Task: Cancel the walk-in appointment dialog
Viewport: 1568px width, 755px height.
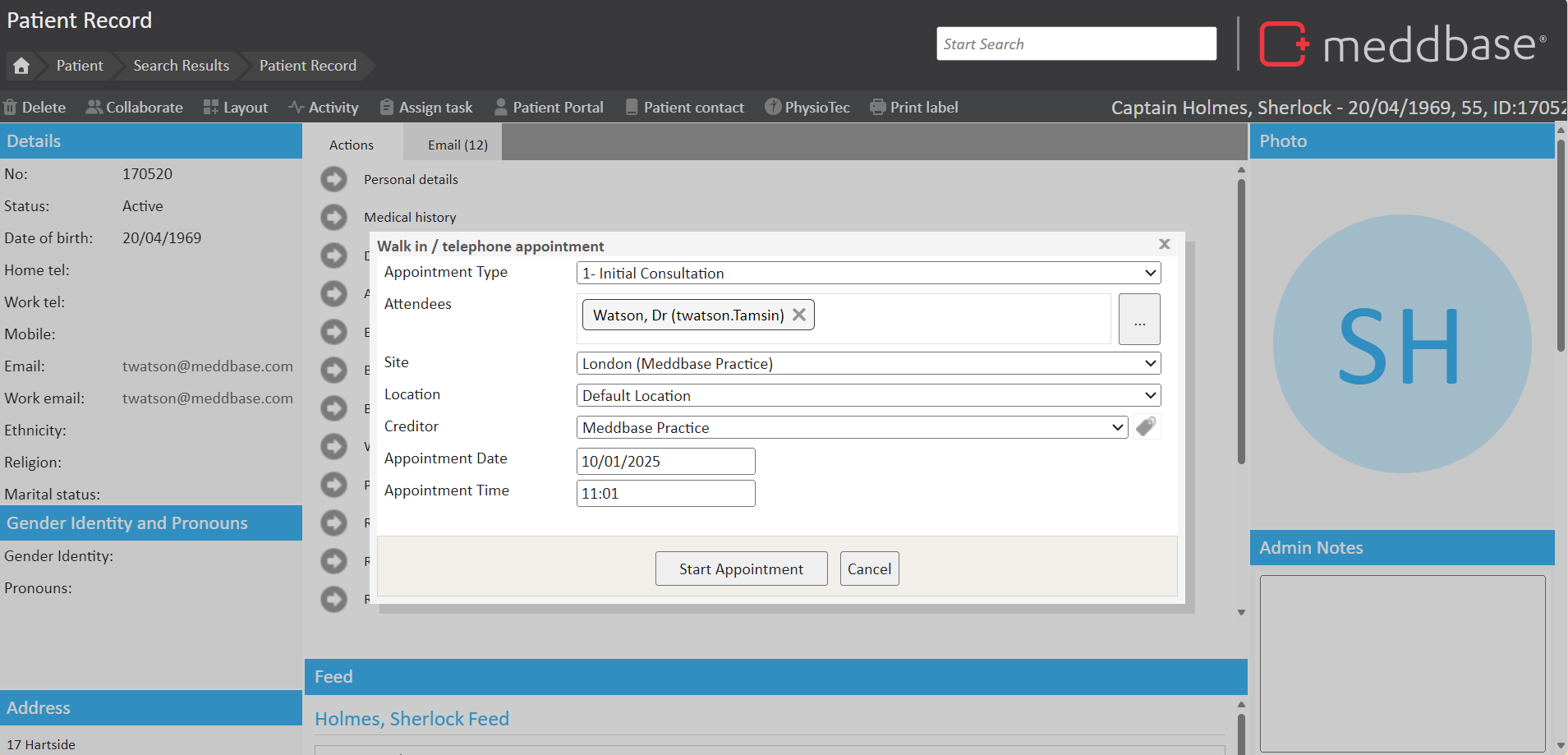Action: pyautogui.click(x=869, y=569)
